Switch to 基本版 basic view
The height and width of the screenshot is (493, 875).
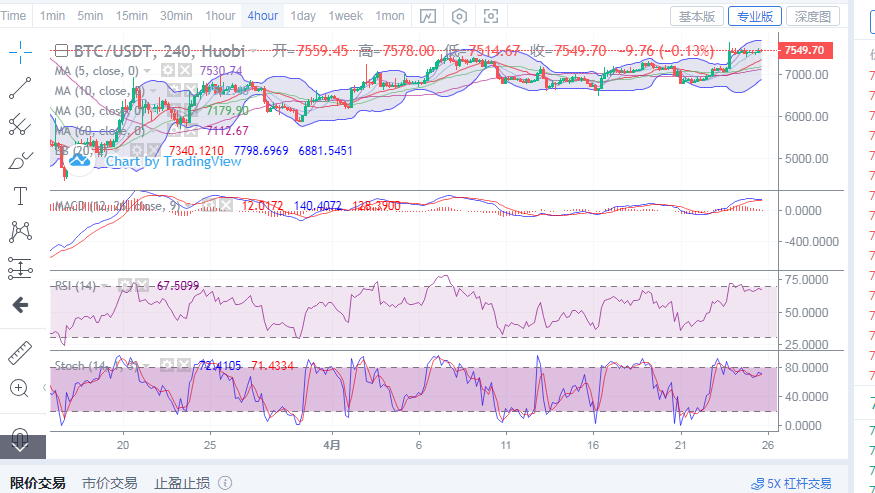pyautogui.click(x=696, y=16)
